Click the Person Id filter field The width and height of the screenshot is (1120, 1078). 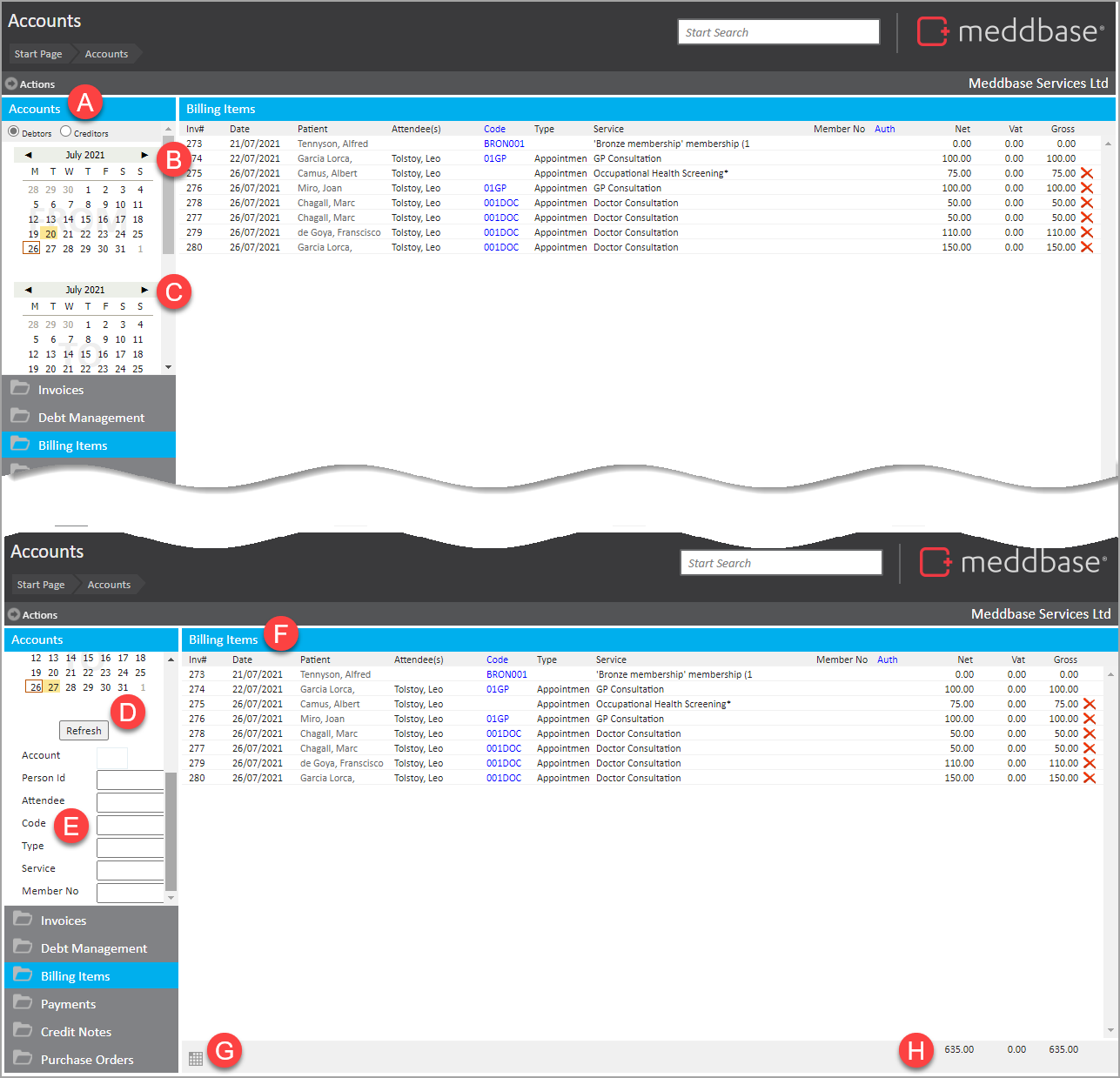(131, 780)
